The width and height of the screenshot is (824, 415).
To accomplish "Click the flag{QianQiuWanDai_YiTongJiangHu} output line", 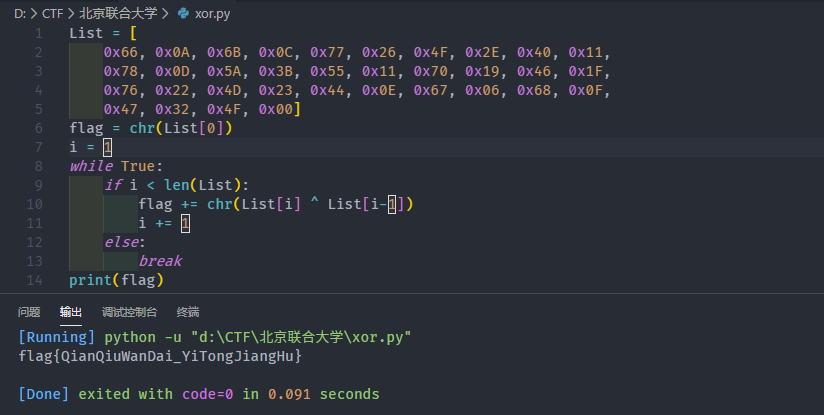I will pyautogui.click(x=160, y=356).
